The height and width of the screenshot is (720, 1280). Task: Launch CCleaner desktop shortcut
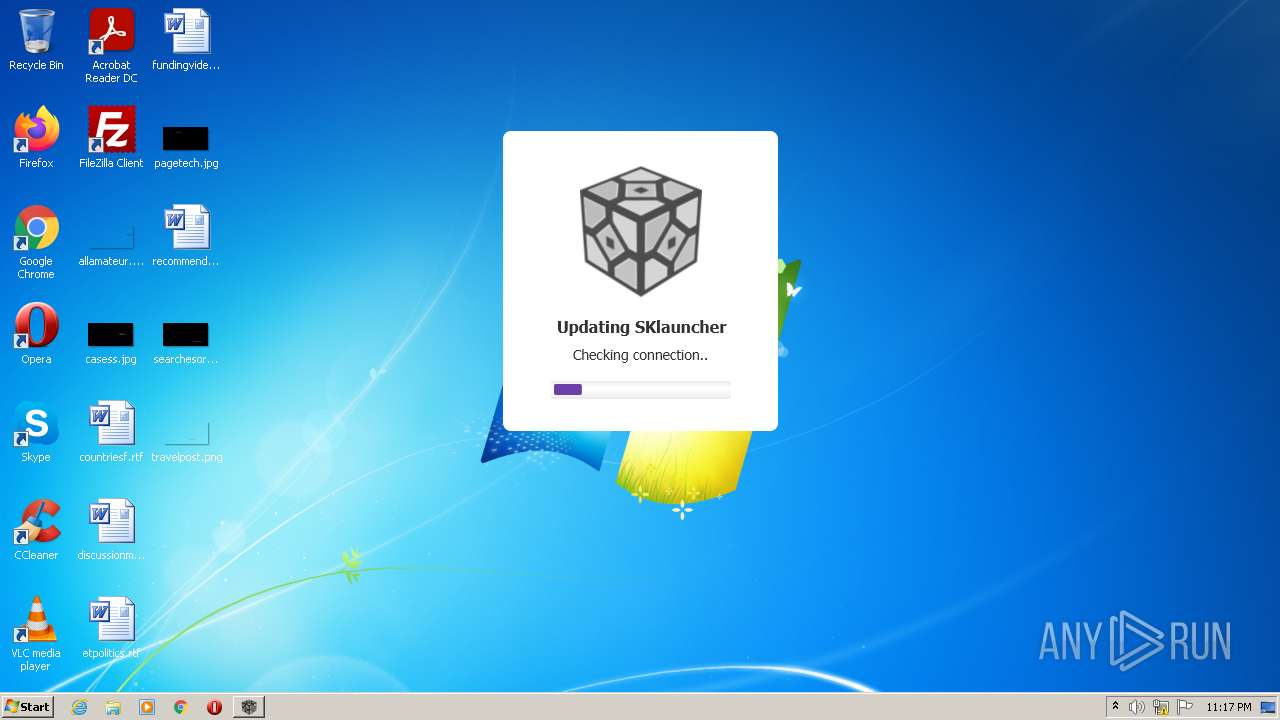tap(36, 530)
